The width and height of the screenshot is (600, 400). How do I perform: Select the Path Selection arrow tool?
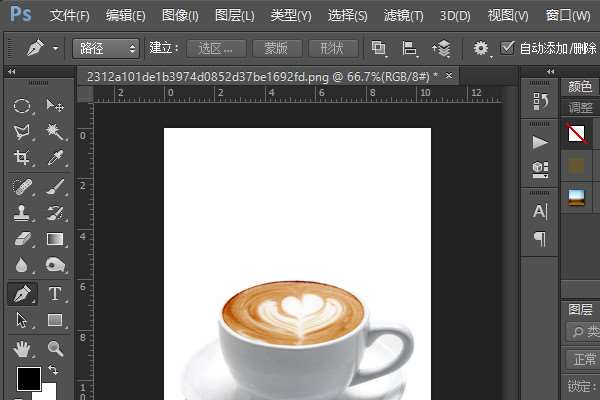(x=21, y=320)
